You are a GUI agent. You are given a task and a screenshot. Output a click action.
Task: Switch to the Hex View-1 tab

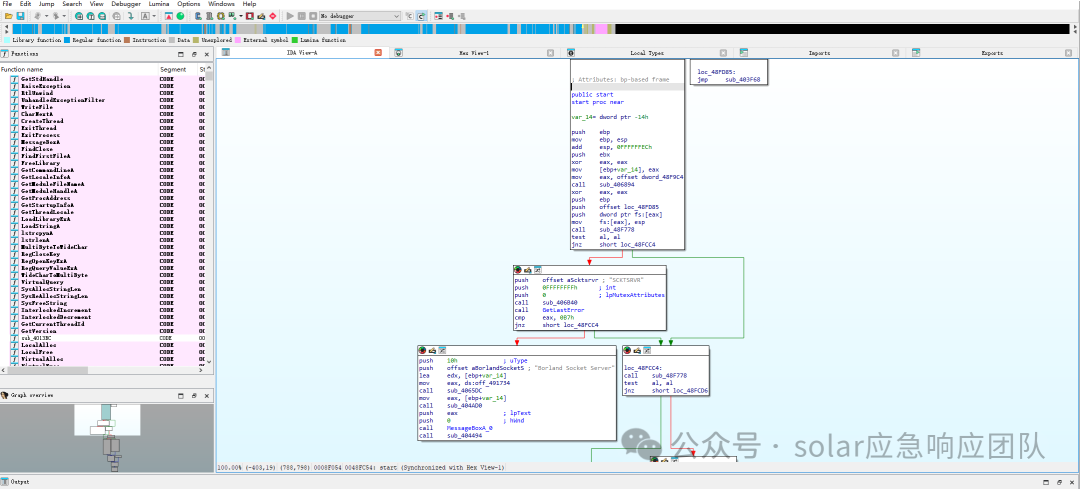point(474,53)
